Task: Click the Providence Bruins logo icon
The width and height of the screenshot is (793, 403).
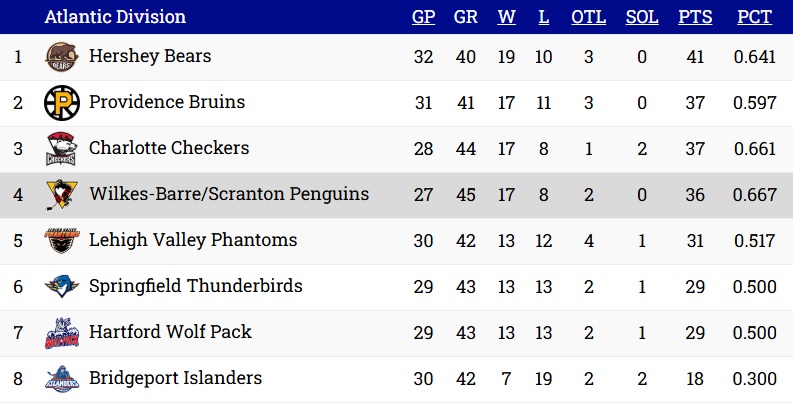Action: point(62,103)
